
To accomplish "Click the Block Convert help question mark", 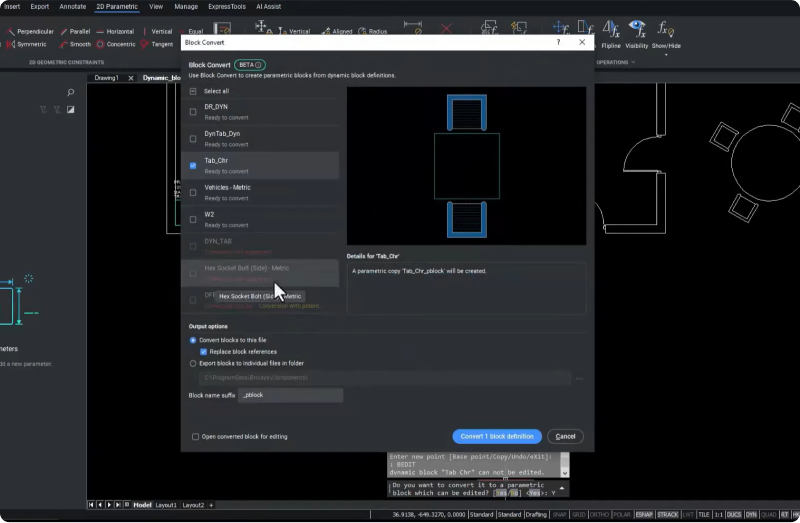I will point(558,43).
